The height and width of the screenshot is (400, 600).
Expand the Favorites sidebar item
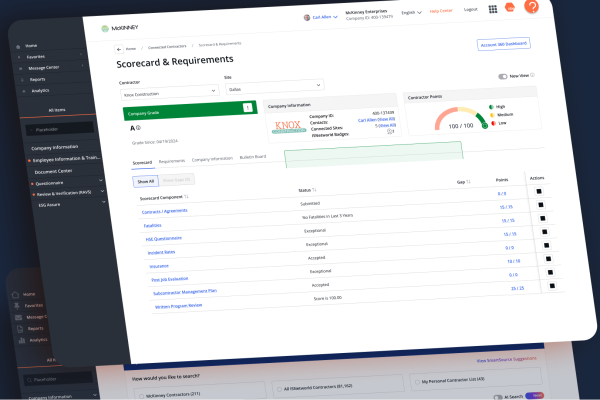(x=80, y=55)
